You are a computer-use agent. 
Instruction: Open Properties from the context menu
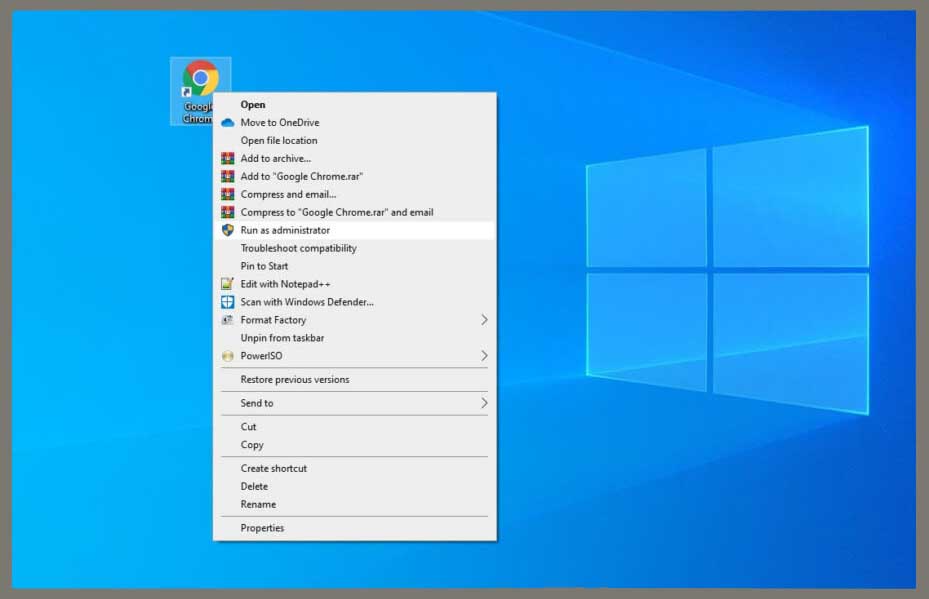[x=260, y=527]
